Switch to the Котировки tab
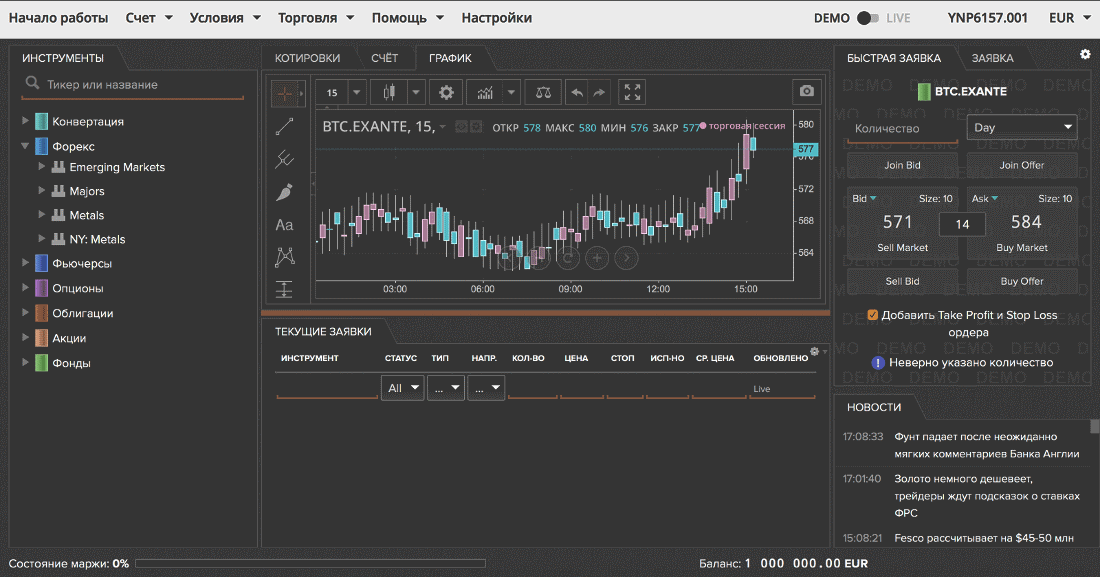The width and height of the screenshot is (1100, 577). pyautogui.click(x=307, y=58)
